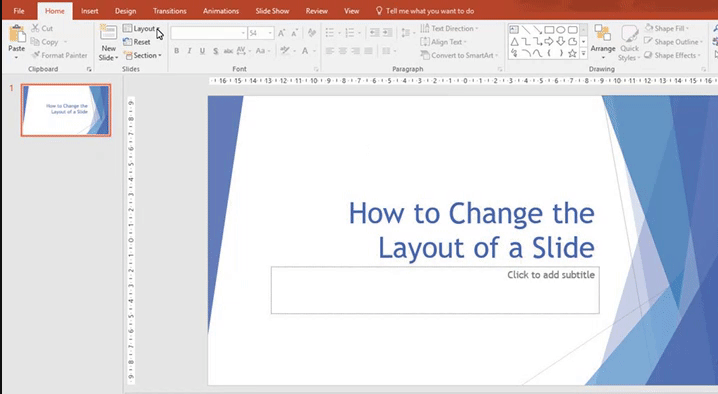Toggle Underline formatting
Viewport: 718px width, 394px height.
(202, 51)
